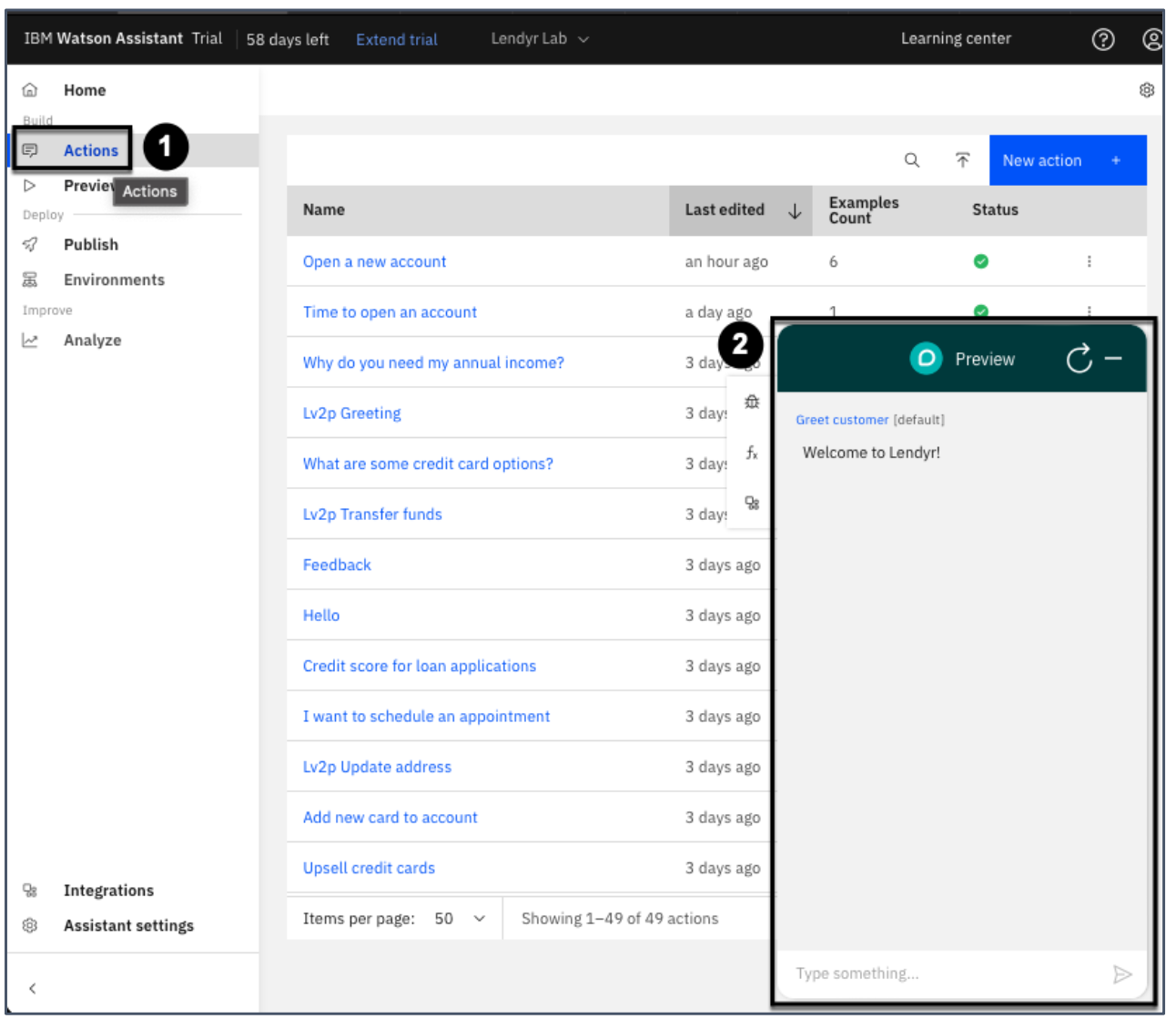This screenshot has height=1029, width=1176.
Task: Open the Hello action
Action: click(321, 615)
